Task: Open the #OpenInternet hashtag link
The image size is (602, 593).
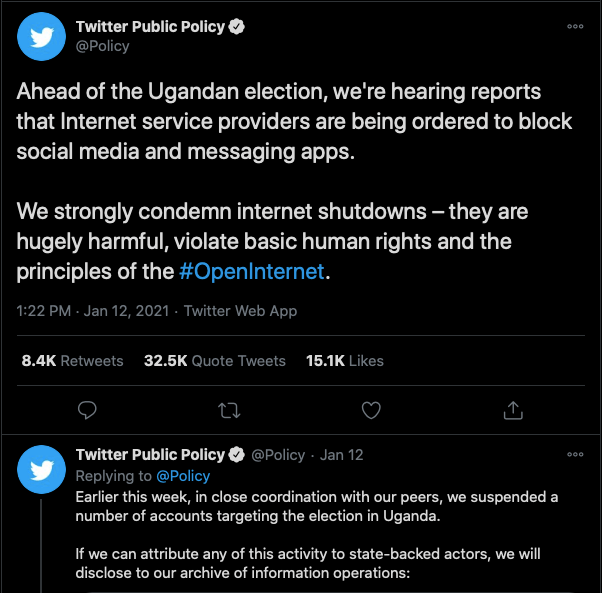Action: coord(251,272)
